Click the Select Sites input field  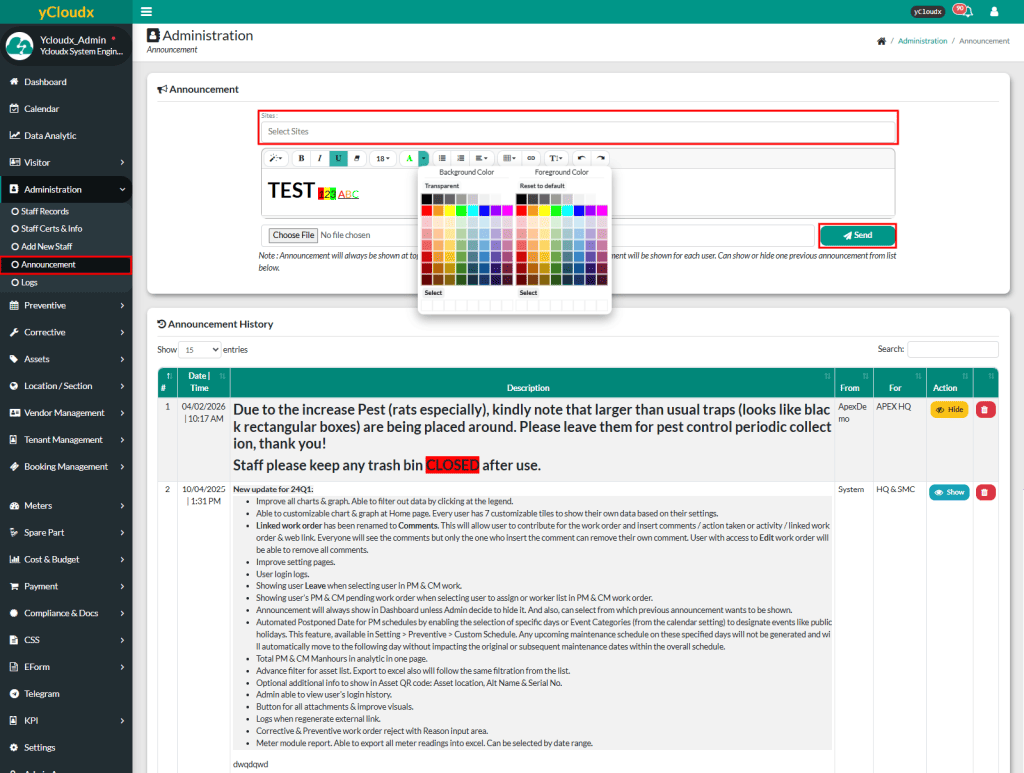point(578,131)
